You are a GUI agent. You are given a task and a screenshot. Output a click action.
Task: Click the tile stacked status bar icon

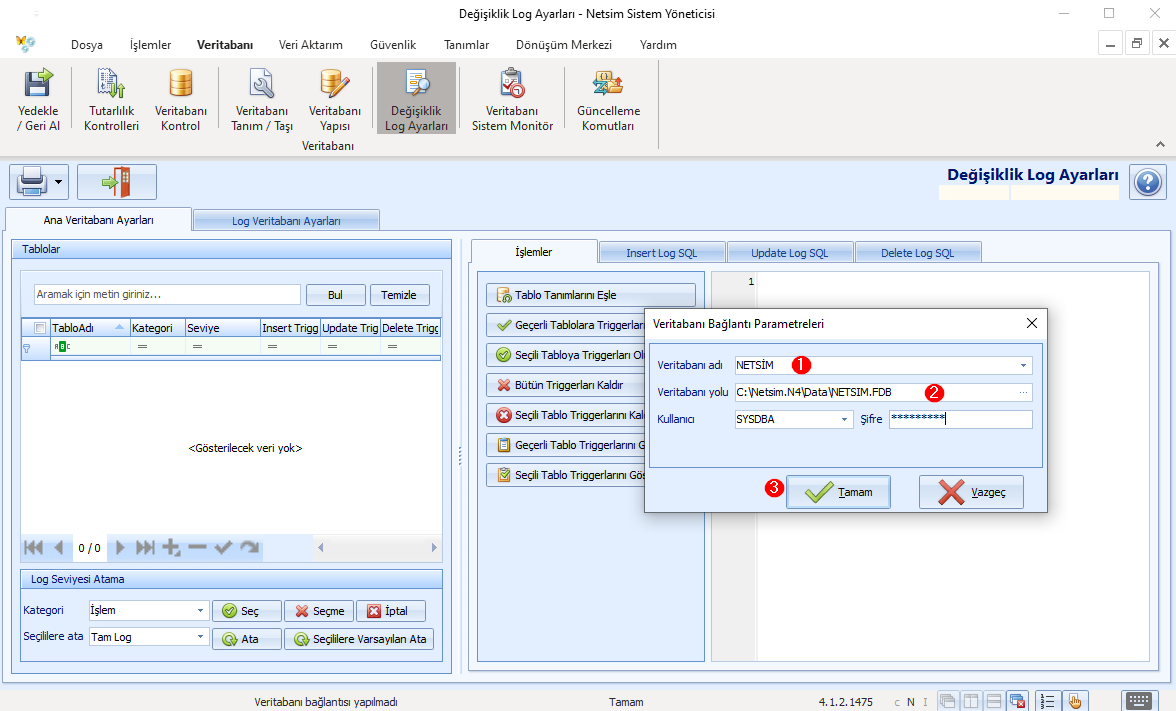[994, 701]
